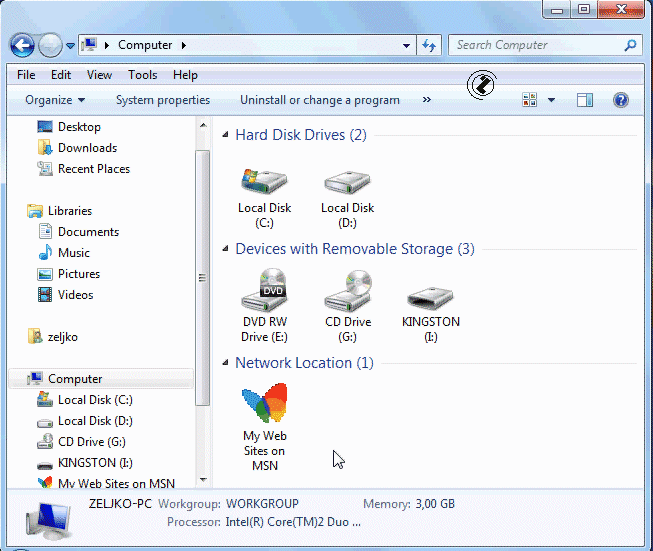Open the Tools menu

(x=142, y=75)
